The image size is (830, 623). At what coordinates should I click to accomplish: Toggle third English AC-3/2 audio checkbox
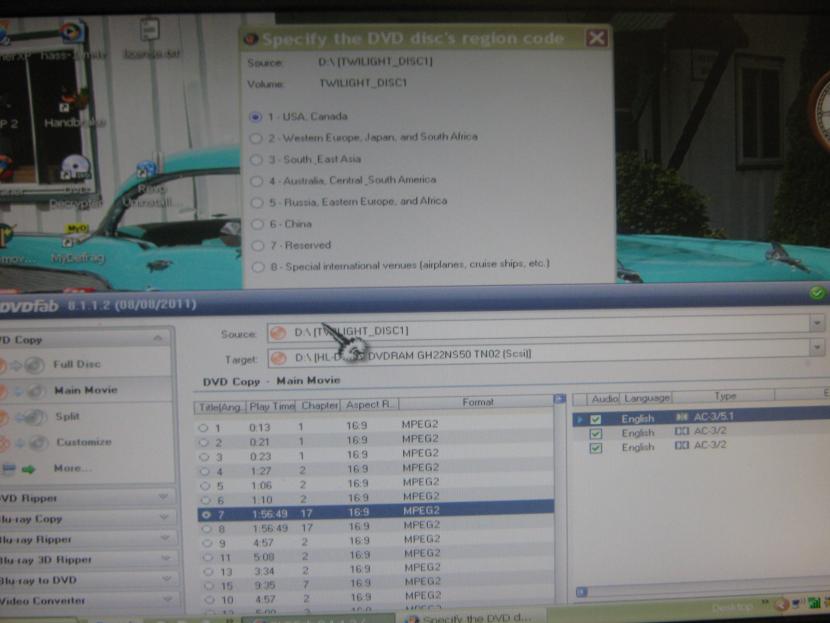pyautogui.click(x=596, y=448)
